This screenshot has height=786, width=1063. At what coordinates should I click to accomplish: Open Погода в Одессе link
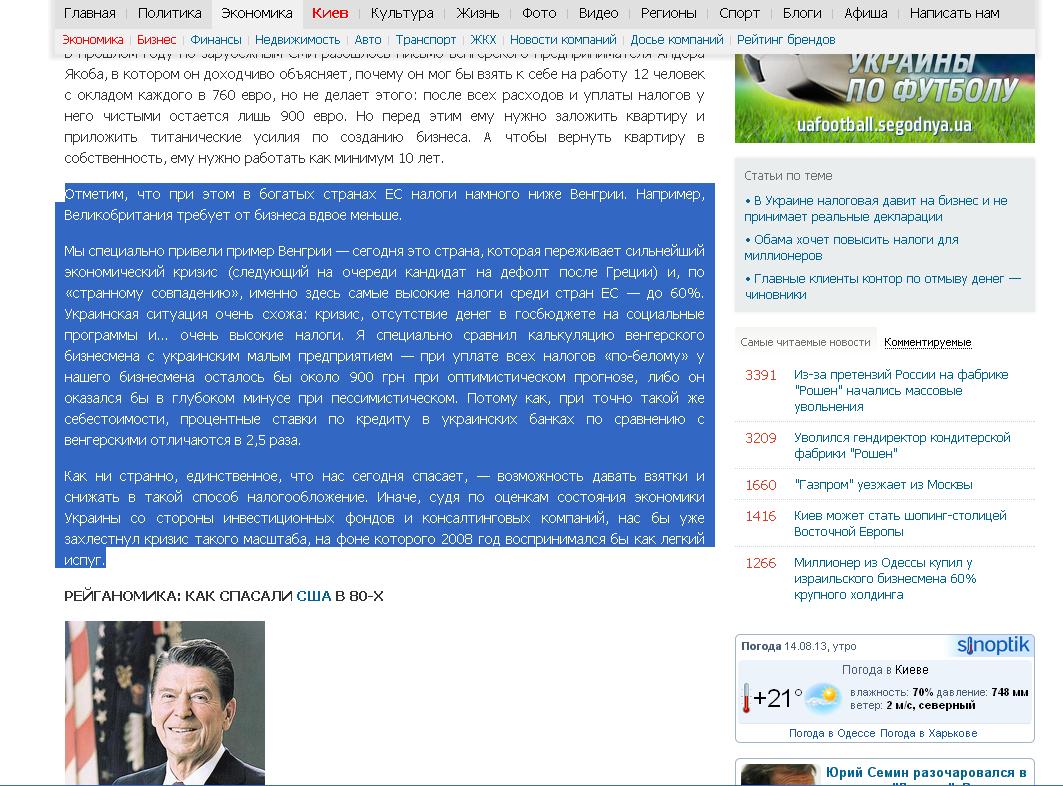(832, 733)
